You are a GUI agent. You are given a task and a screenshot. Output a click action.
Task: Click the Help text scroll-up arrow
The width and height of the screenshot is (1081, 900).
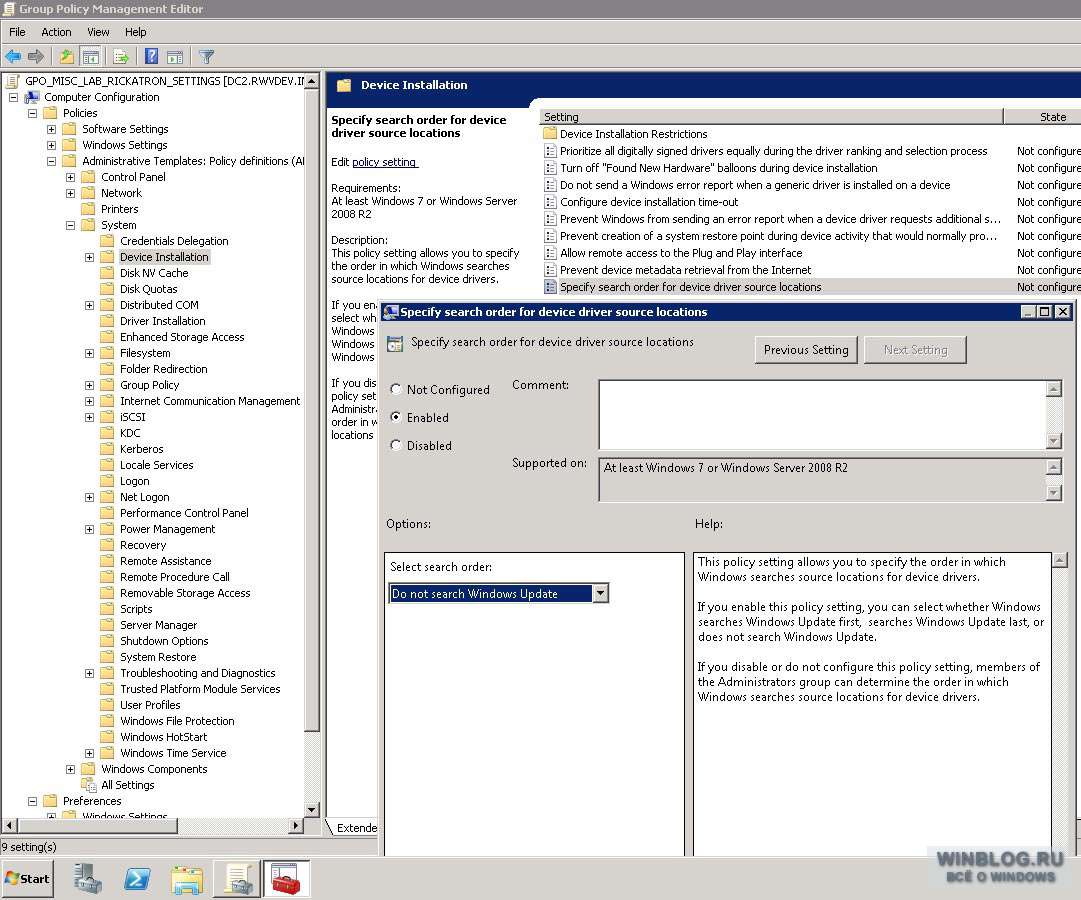pos(1060,560)
